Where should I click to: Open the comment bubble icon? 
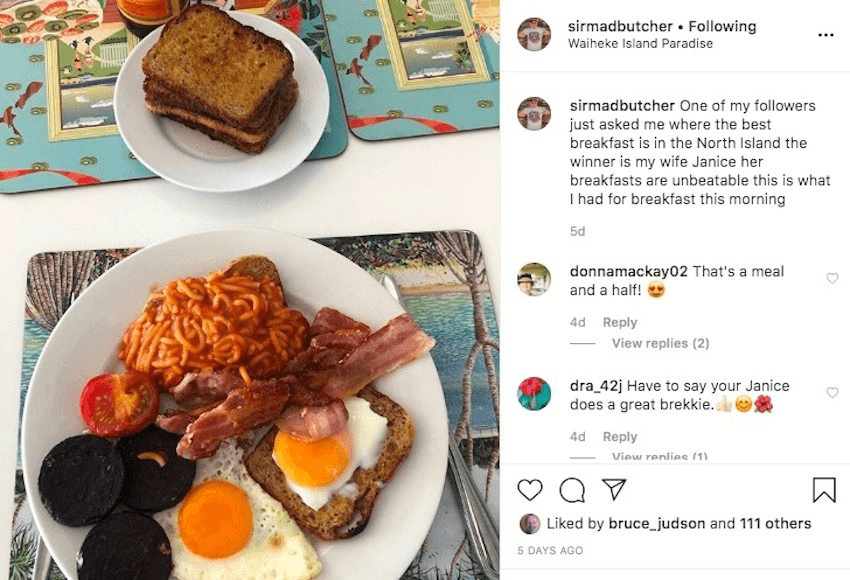572,491
